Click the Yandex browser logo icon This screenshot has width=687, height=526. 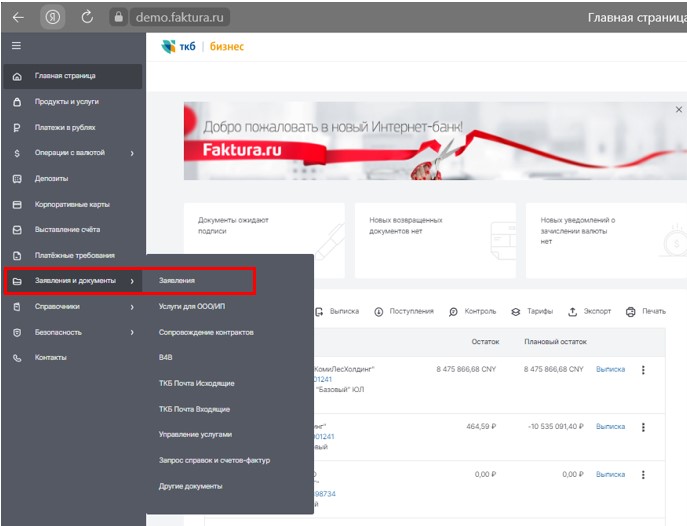53,18
